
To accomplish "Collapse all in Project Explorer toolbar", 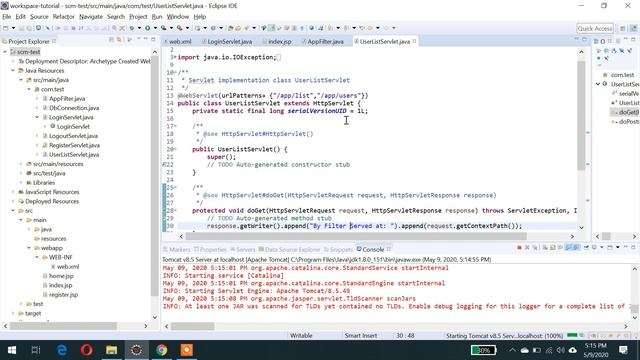I will click(x=111, y=40).
